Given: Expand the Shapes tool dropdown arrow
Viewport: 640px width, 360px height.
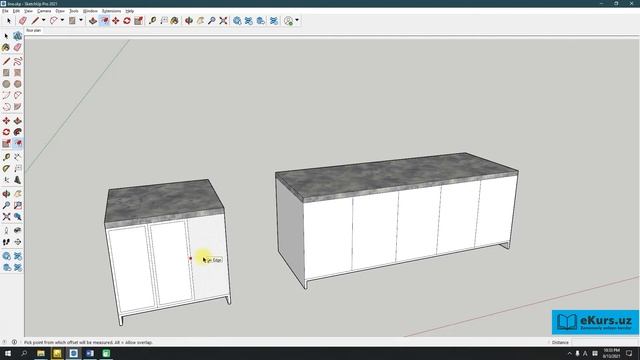Looking at the screenshot, I should (80, 20).
